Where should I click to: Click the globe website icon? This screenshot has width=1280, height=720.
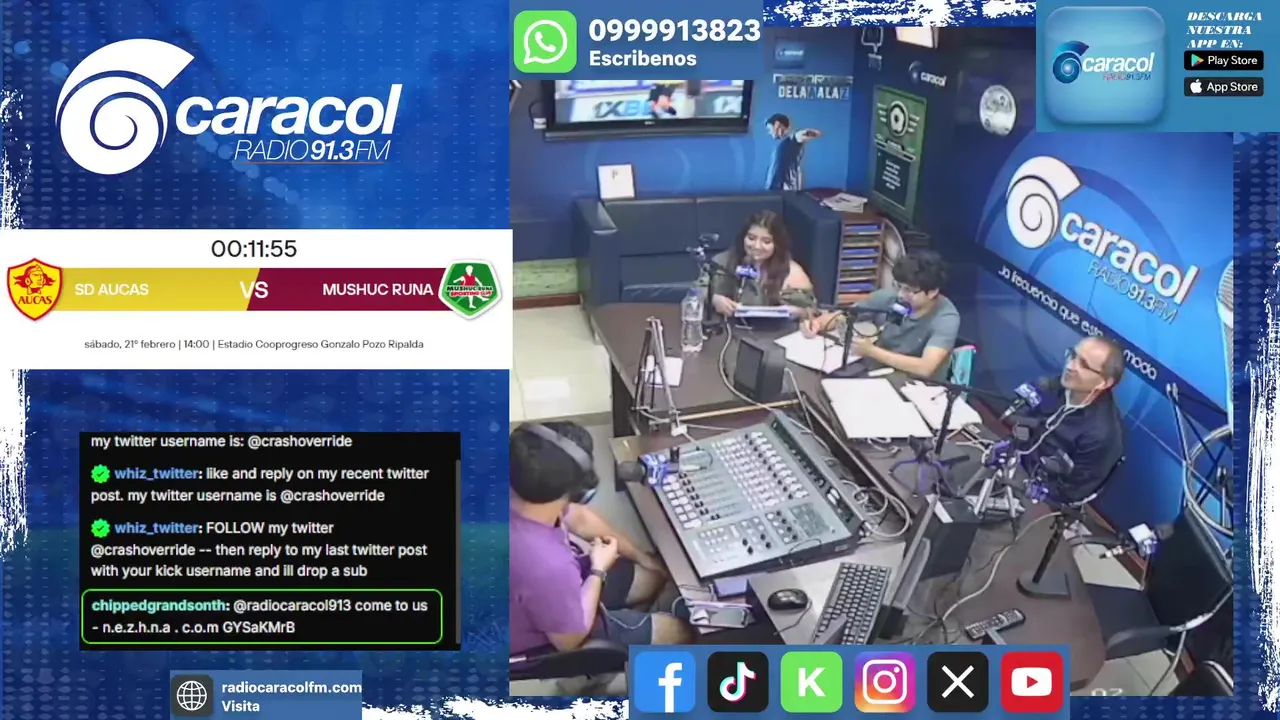(192, 696)
